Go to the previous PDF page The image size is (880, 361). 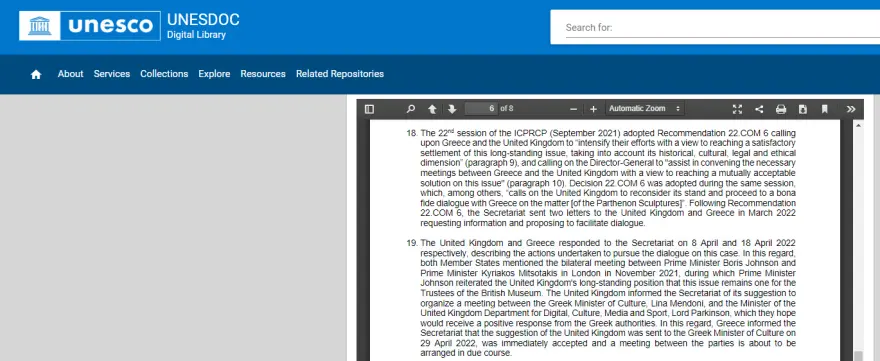(432, 109)
